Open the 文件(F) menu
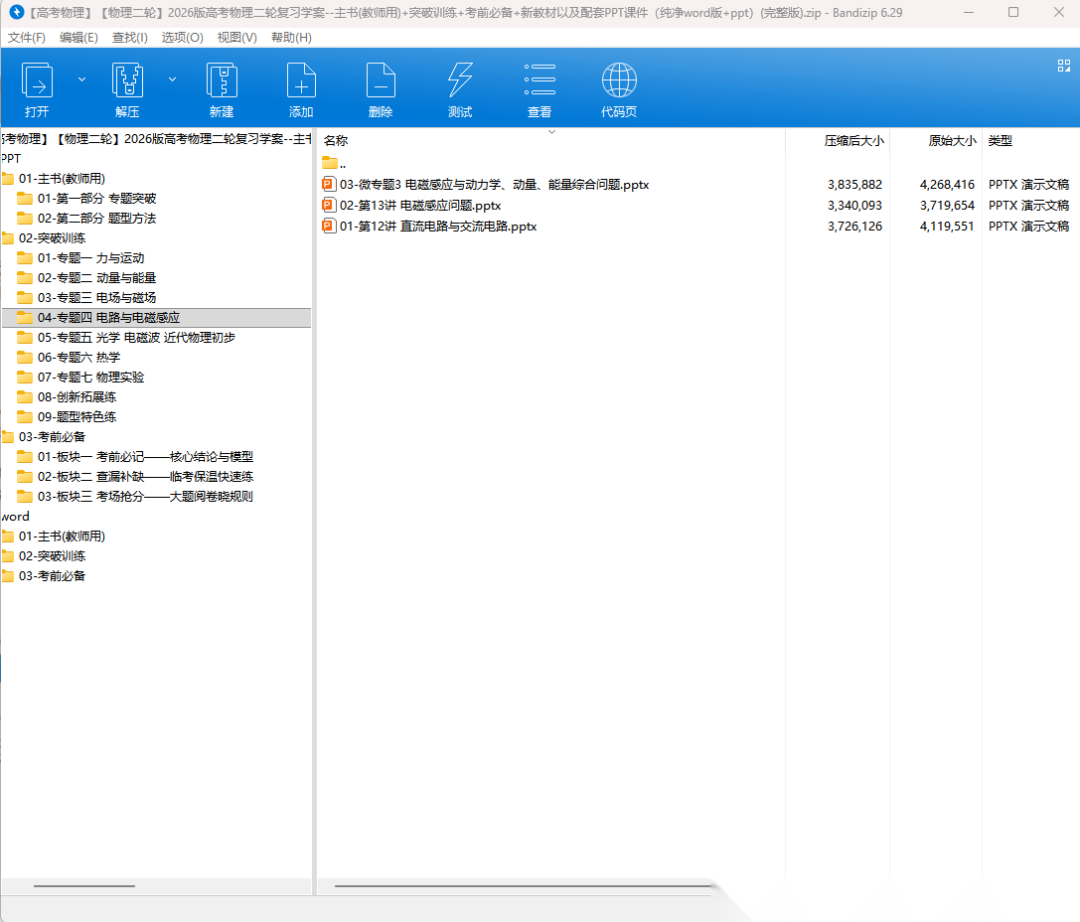Image resolution: width=1080 pixels, height=922 pixels. 27,37
